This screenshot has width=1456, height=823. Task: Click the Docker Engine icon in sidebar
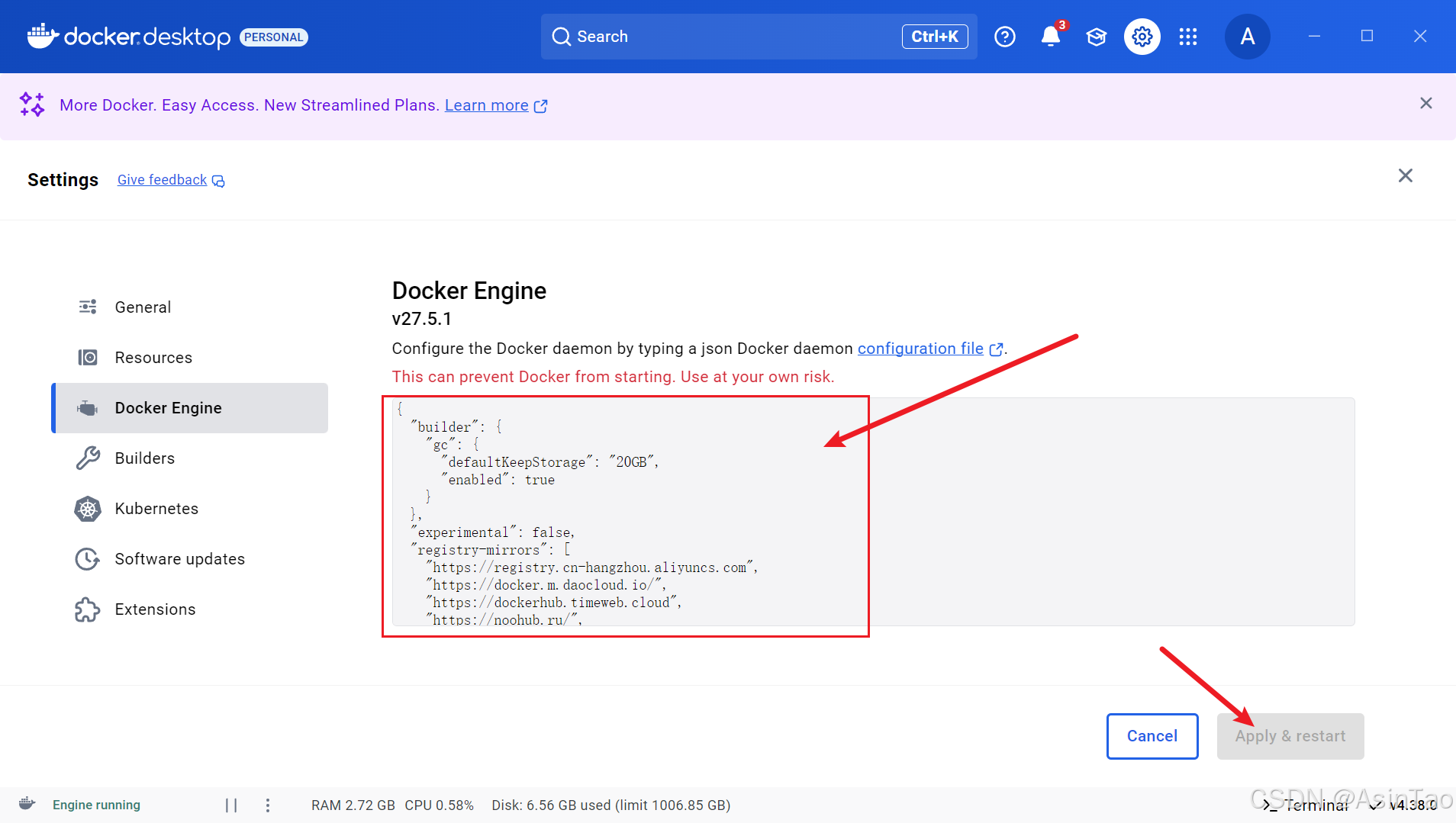[x=88, y=408]
